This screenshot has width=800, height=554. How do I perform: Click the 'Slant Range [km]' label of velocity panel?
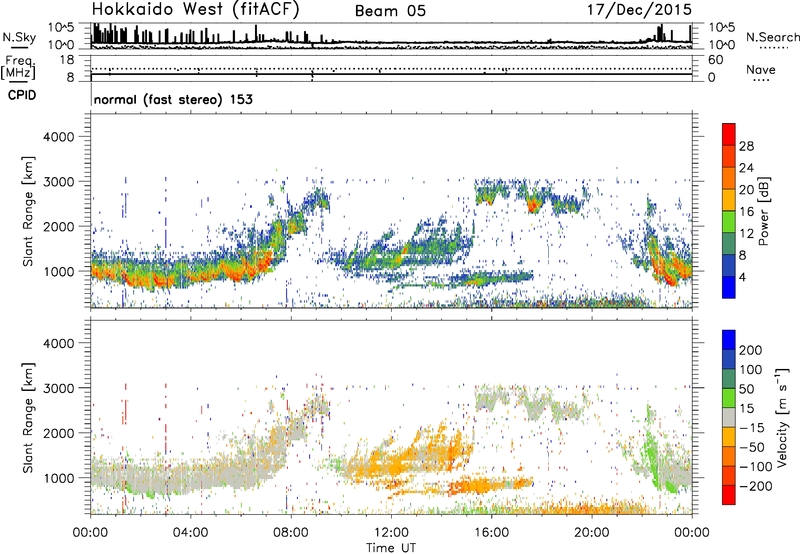tap(28, 418)
